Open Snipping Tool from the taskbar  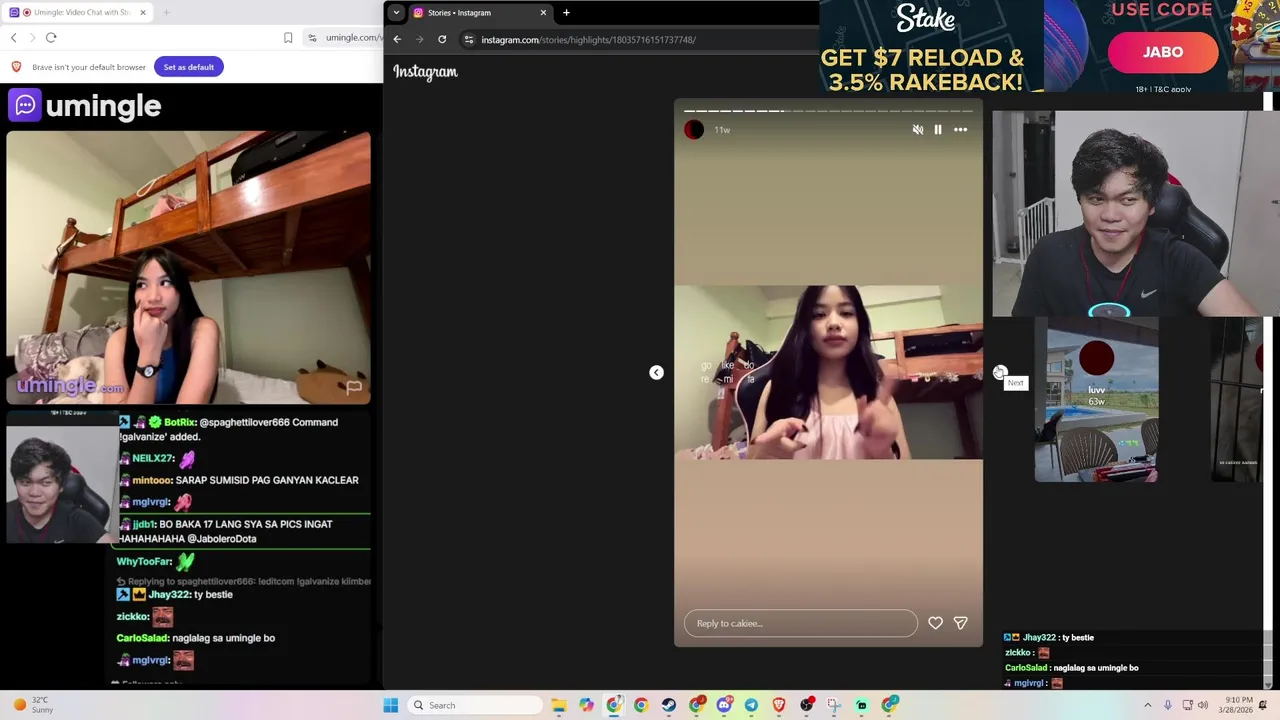point(834,705)
